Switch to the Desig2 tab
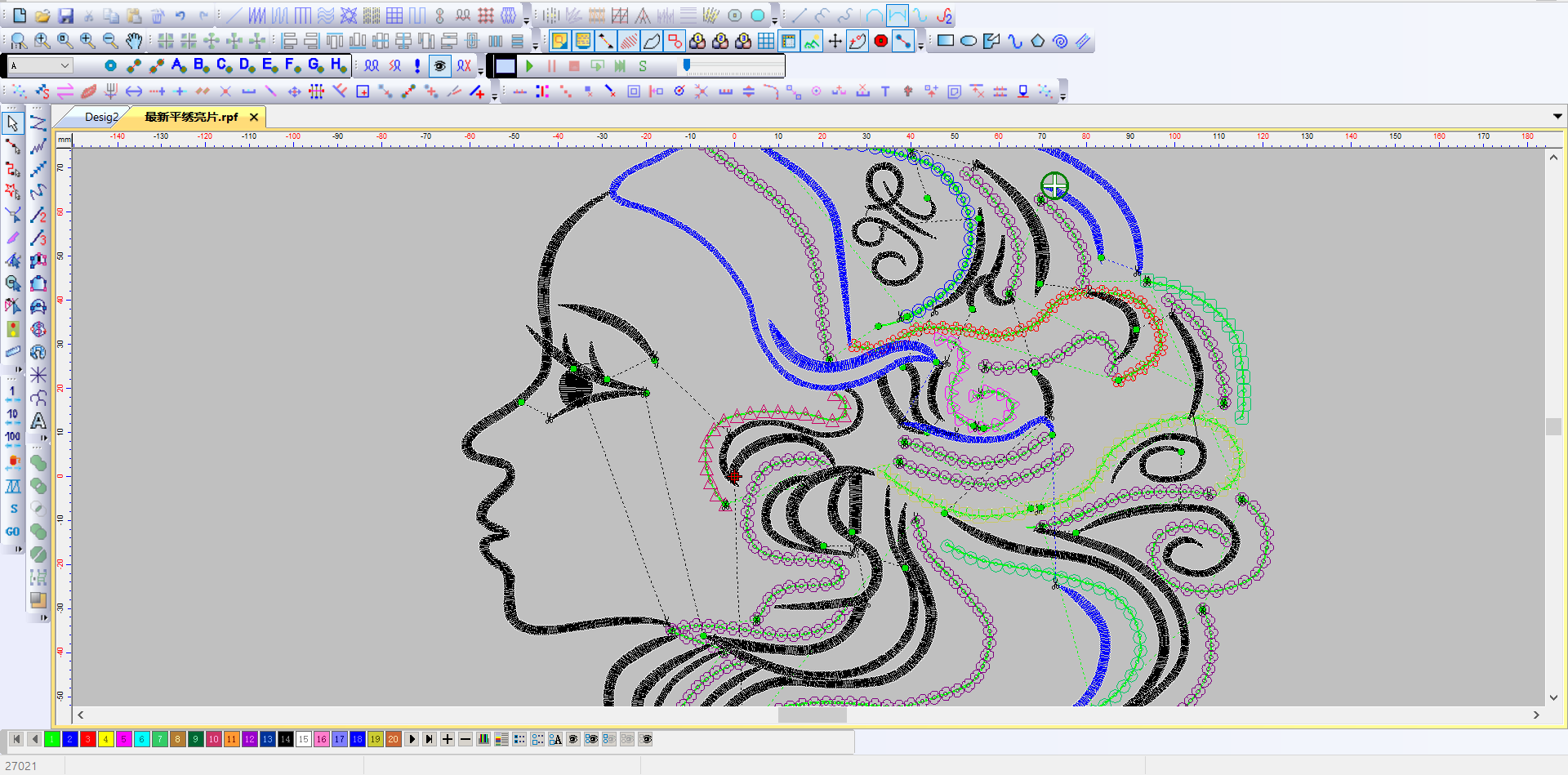The width and height of the screenshot is (1568, 775). (x=101, y=117)
